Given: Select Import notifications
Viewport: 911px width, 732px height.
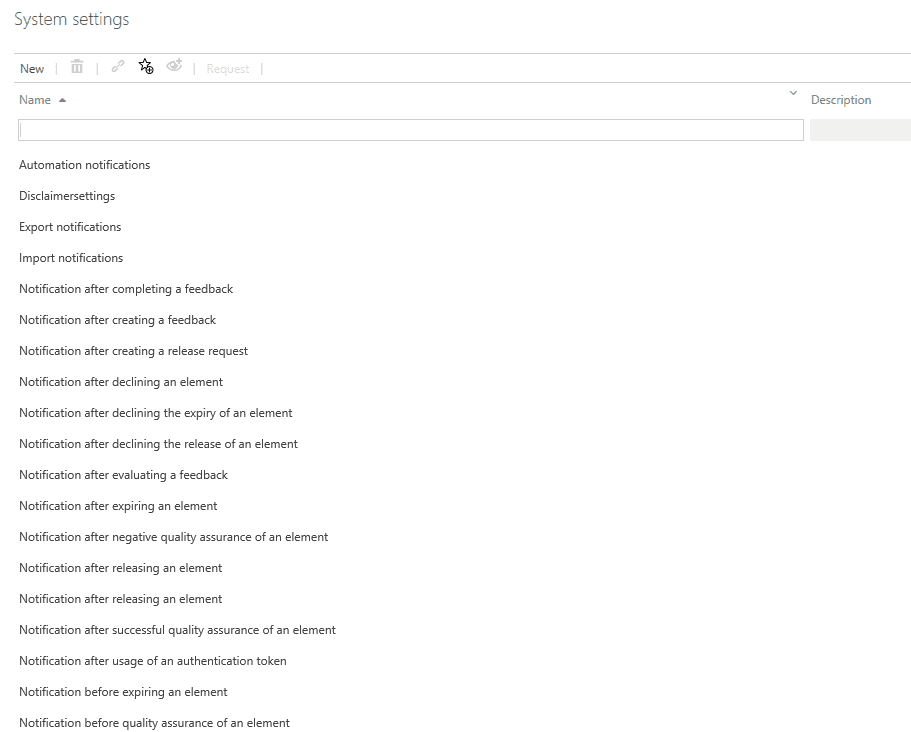Looking at the screenshot, I should coord(71,258).
